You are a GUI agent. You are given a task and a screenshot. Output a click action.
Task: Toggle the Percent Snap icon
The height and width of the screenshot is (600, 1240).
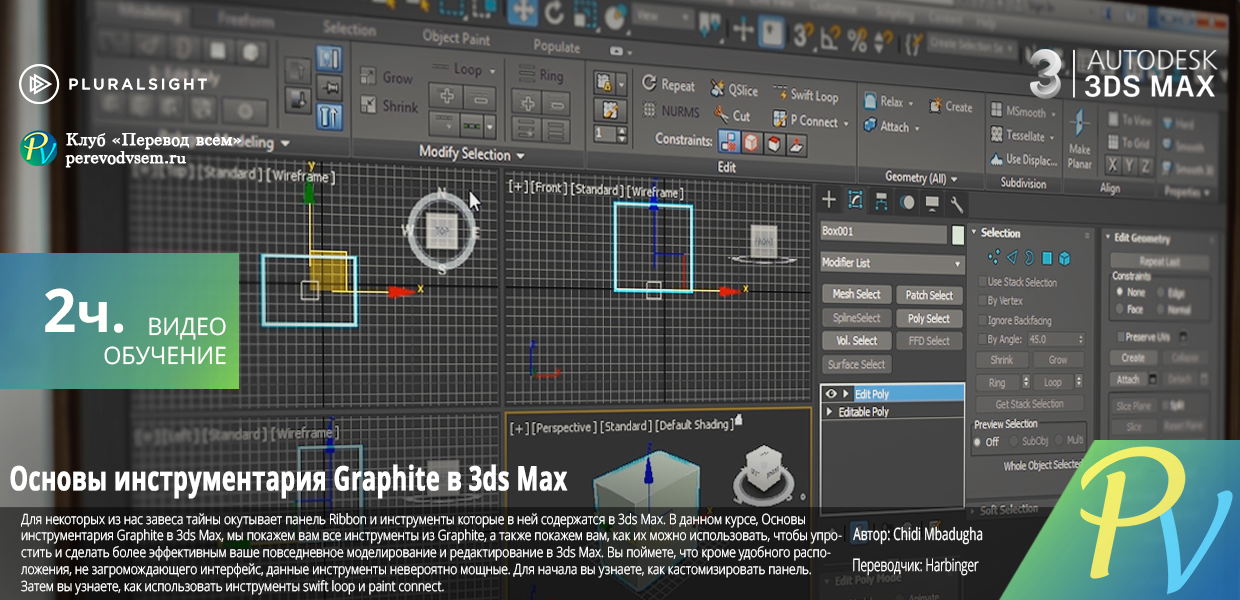pyautogui.click(x=857, y=38)
